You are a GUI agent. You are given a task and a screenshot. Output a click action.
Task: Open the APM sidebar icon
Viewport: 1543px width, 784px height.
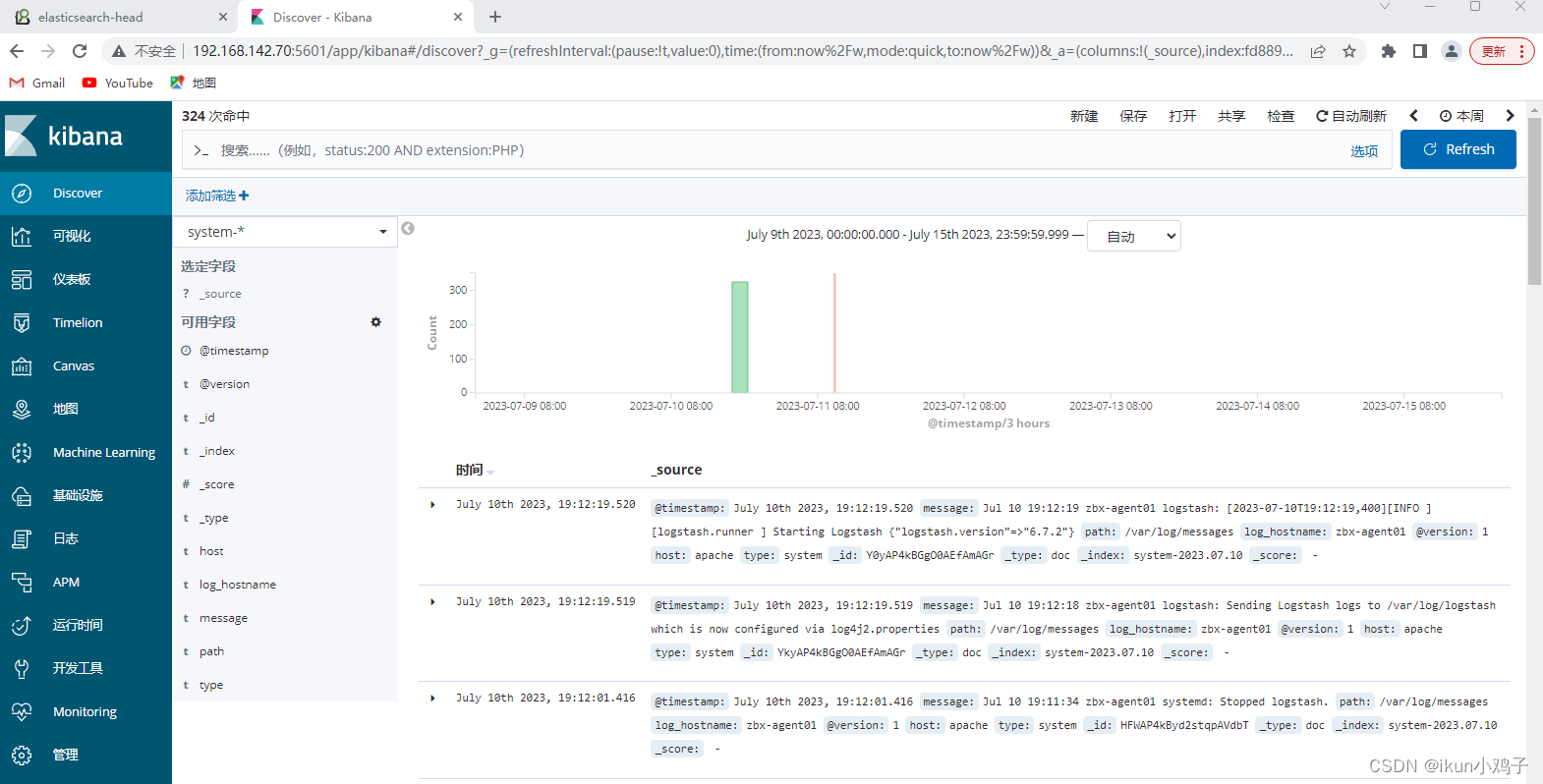22,583
